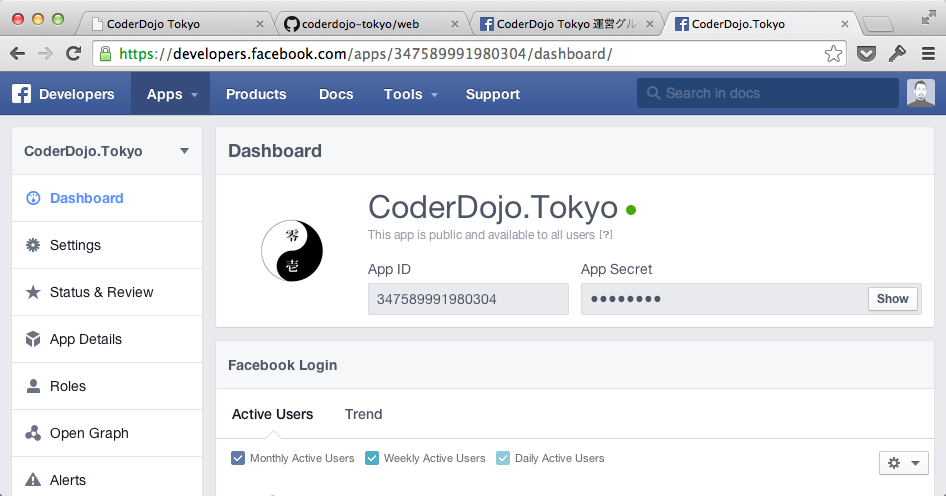Reload the page with the refresh icon
This screenshot has width=946, height=496.
point(74,54)
